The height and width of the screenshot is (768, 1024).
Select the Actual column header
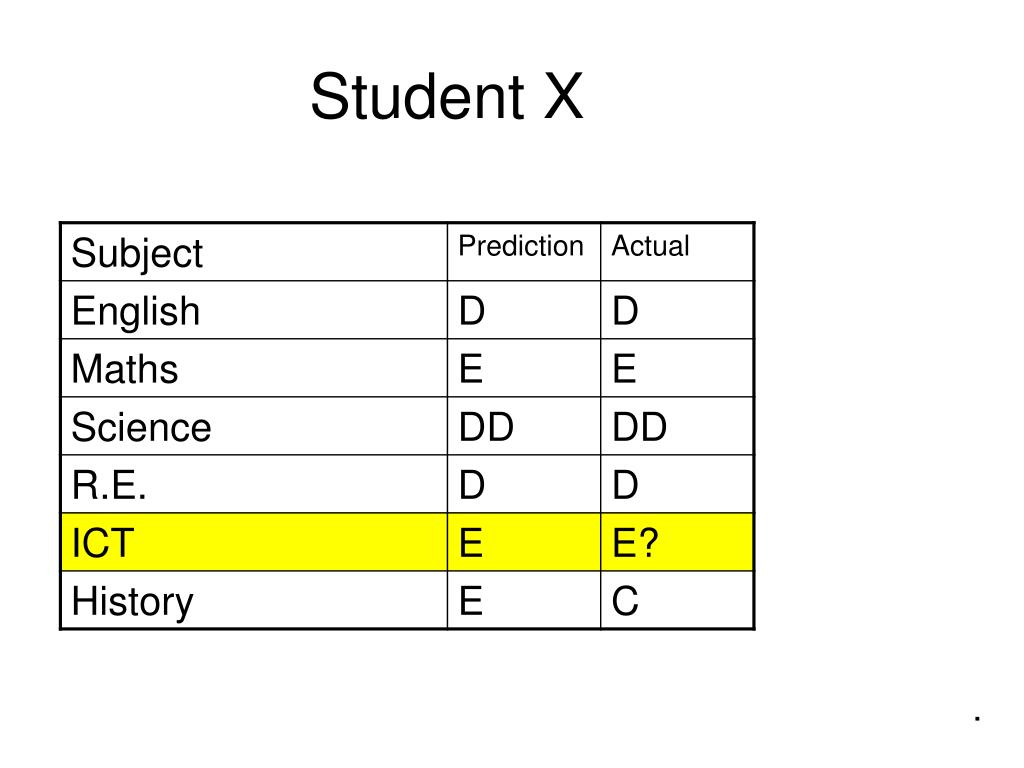(x=677, y=252)
